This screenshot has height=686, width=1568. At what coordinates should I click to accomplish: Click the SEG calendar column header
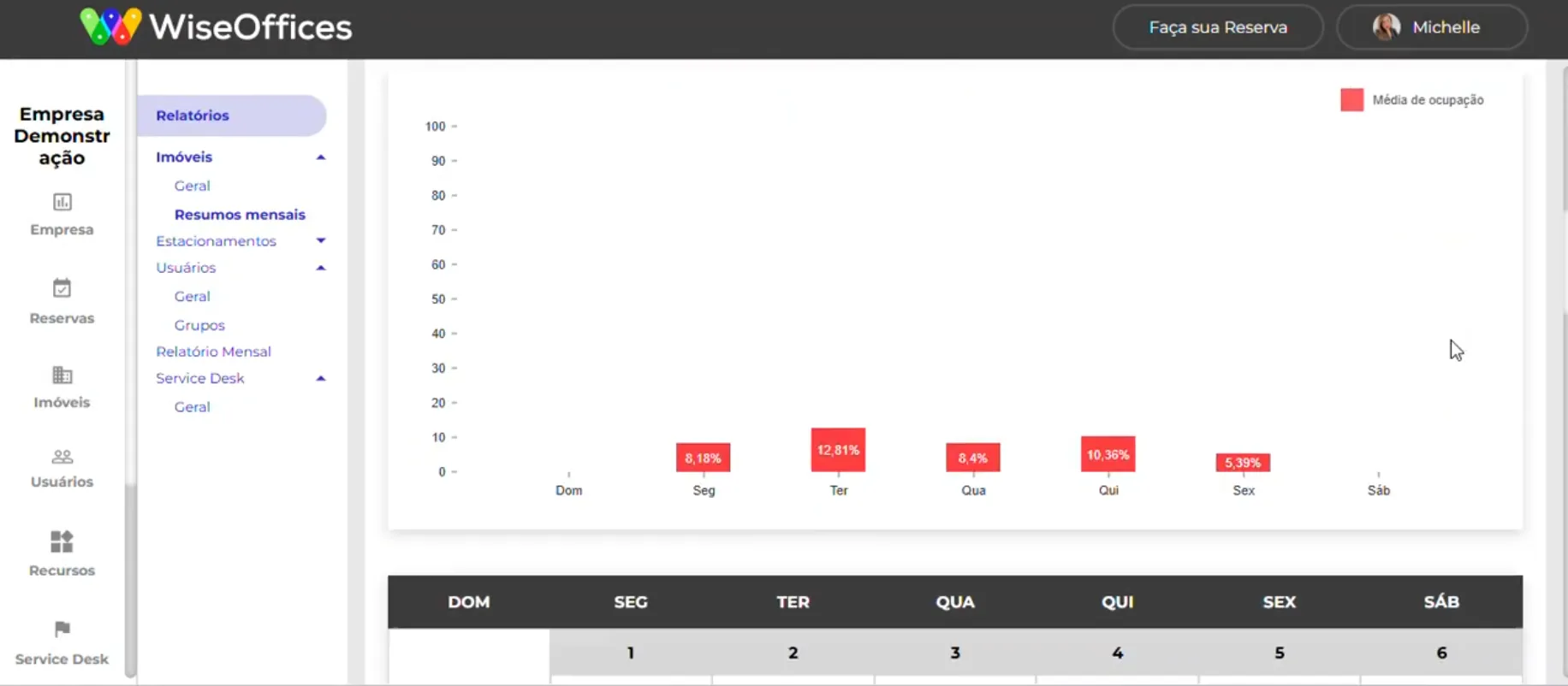pyautogui.click(x=631, y=602)
